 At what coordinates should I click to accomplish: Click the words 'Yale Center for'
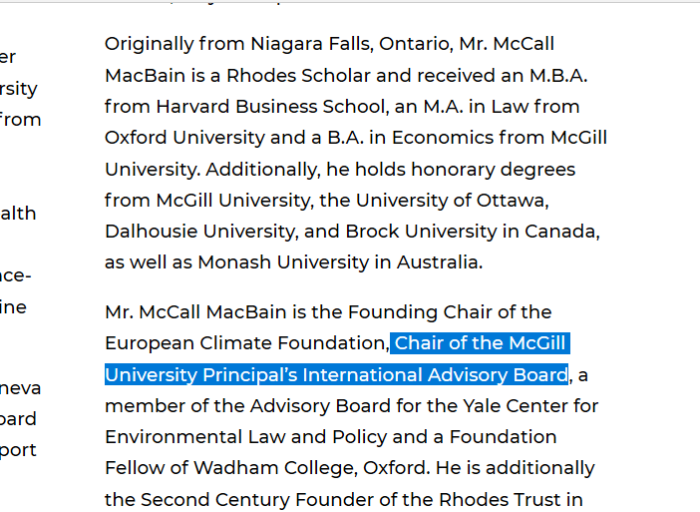530,406
